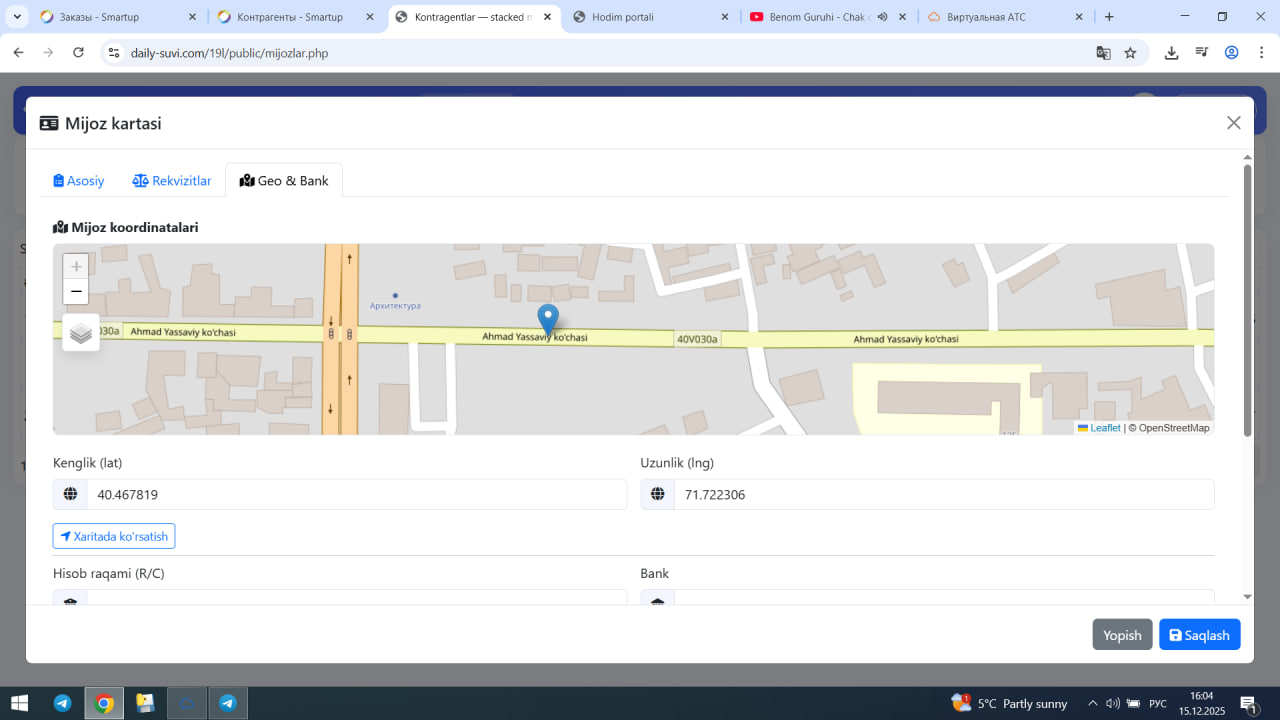1280x720 pixels.
Task: Select the Geo & Bank tab
Action: point(284,181)
